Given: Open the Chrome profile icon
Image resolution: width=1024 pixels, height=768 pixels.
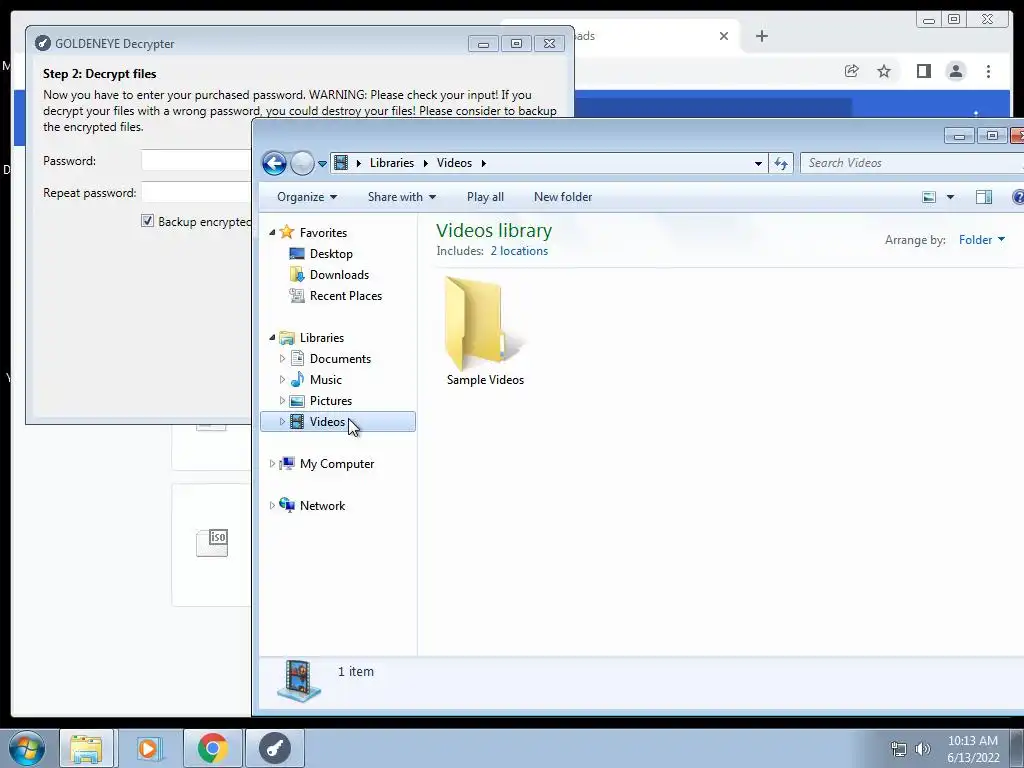Looking at the screenshot, I should (x=955, y=71).
